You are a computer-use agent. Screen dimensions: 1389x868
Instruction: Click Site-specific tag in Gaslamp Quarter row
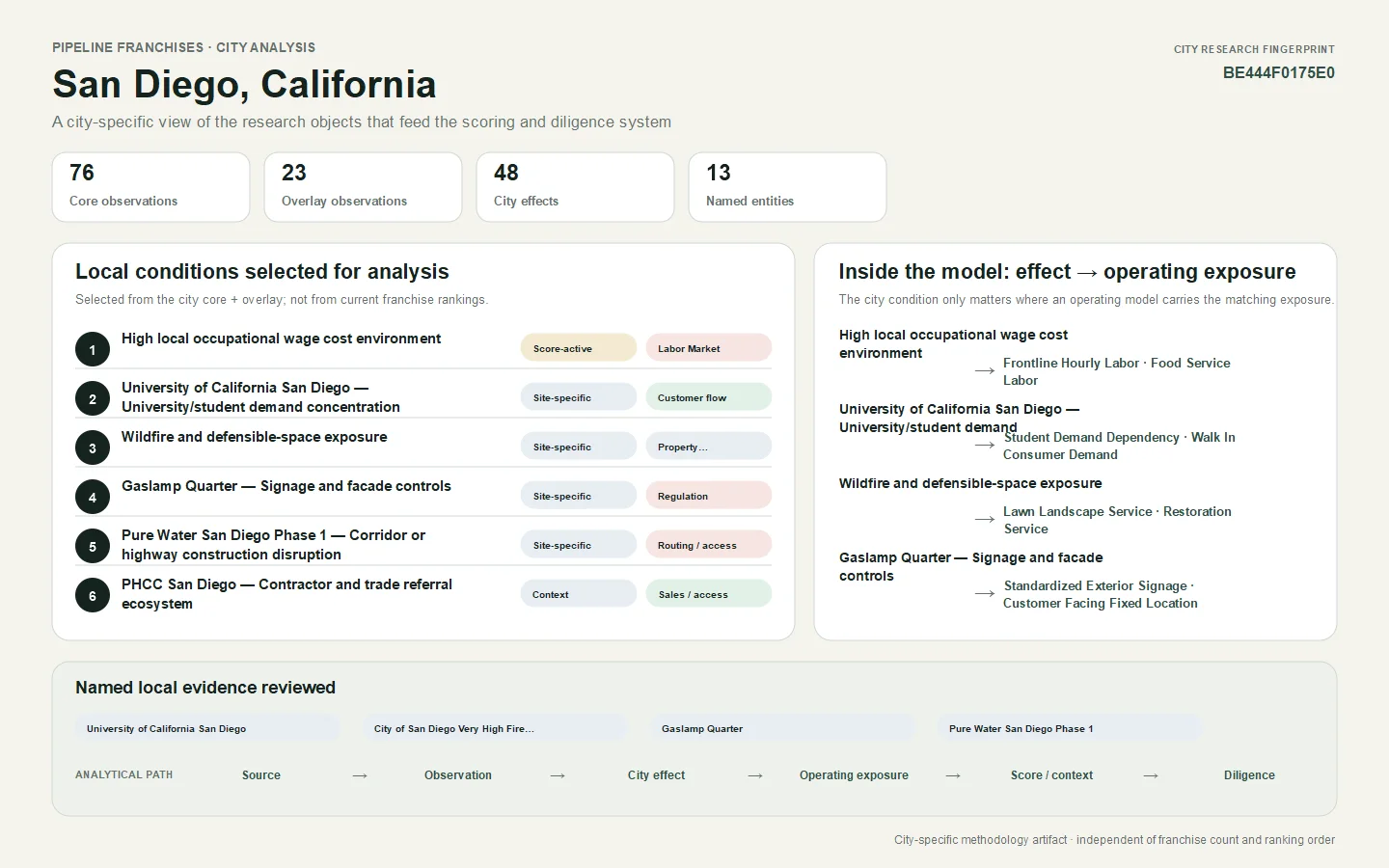[x=579, y=496]
